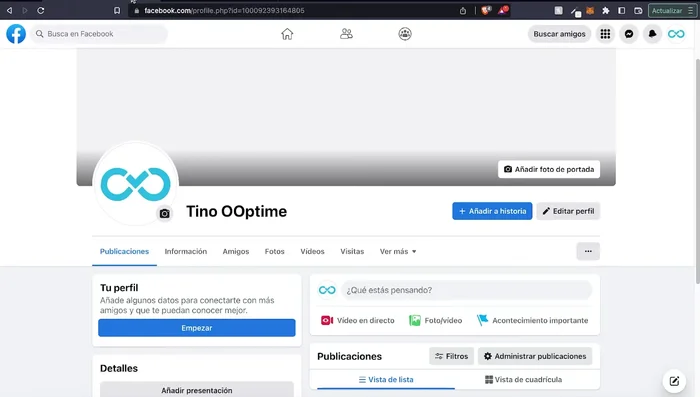
Task: Open the notifications bell icon
Action: point(652,34)
